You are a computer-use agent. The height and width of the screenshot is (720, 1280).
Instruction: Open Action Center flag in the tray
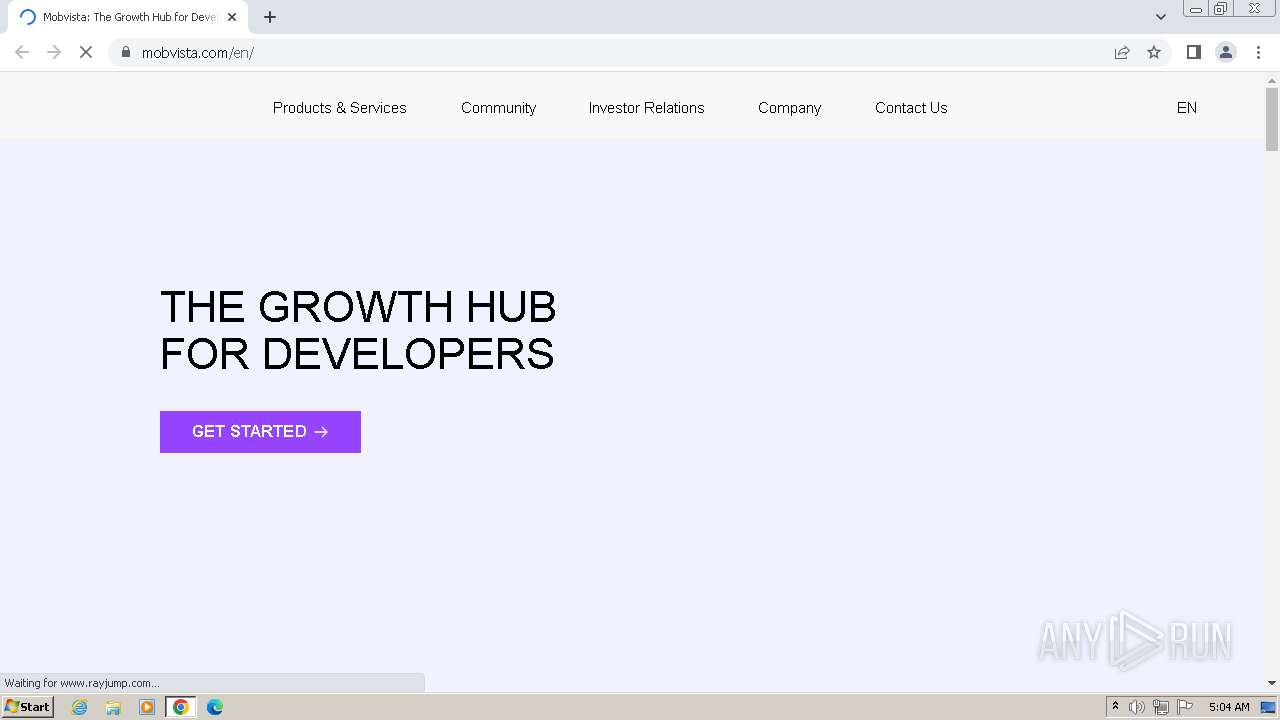(x=1185, y=707)
